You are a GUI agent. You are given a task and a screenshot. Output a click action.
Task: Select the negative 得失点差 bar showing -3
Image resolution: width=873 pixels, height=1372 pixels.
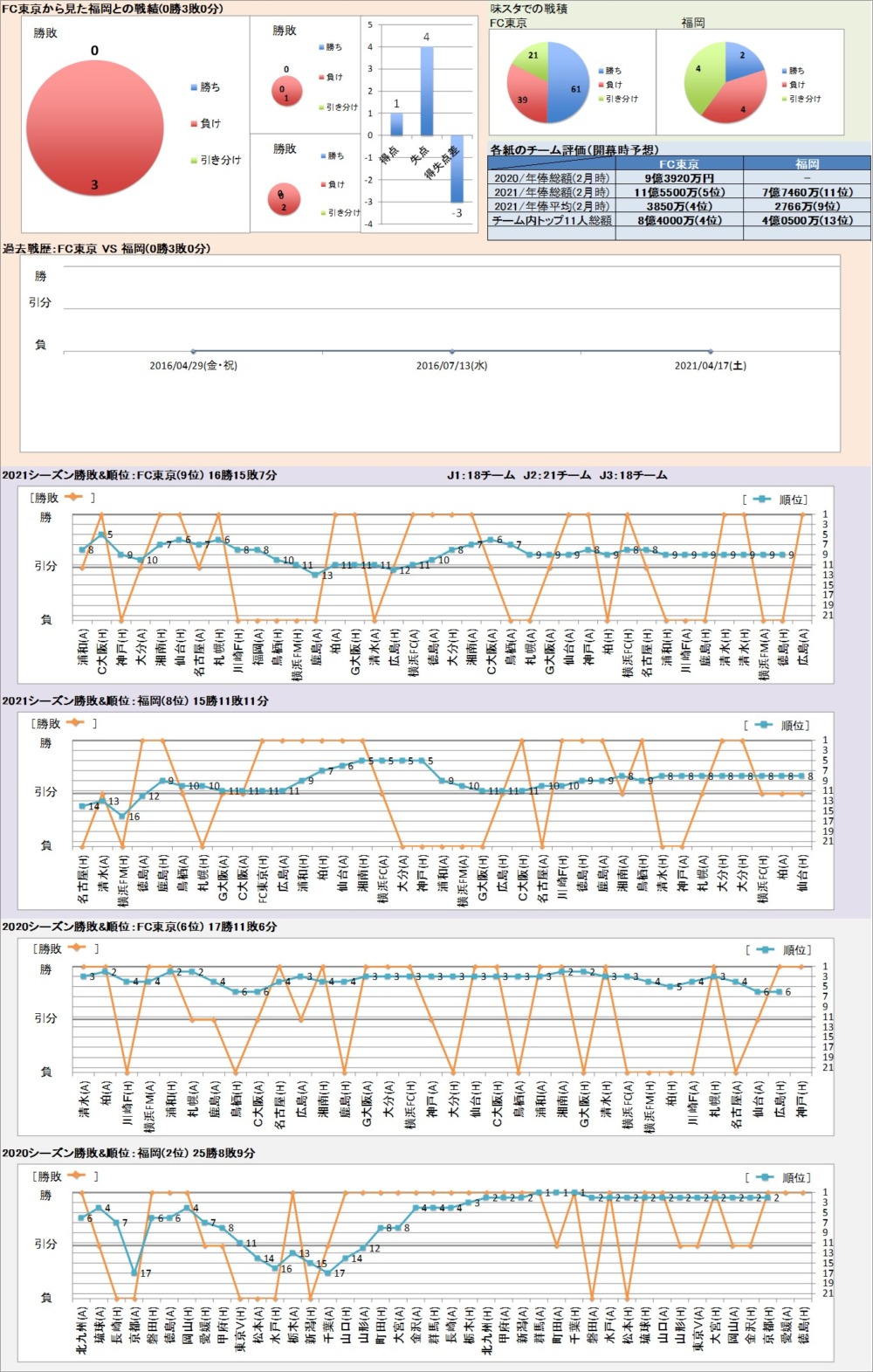tap(457, 169)
